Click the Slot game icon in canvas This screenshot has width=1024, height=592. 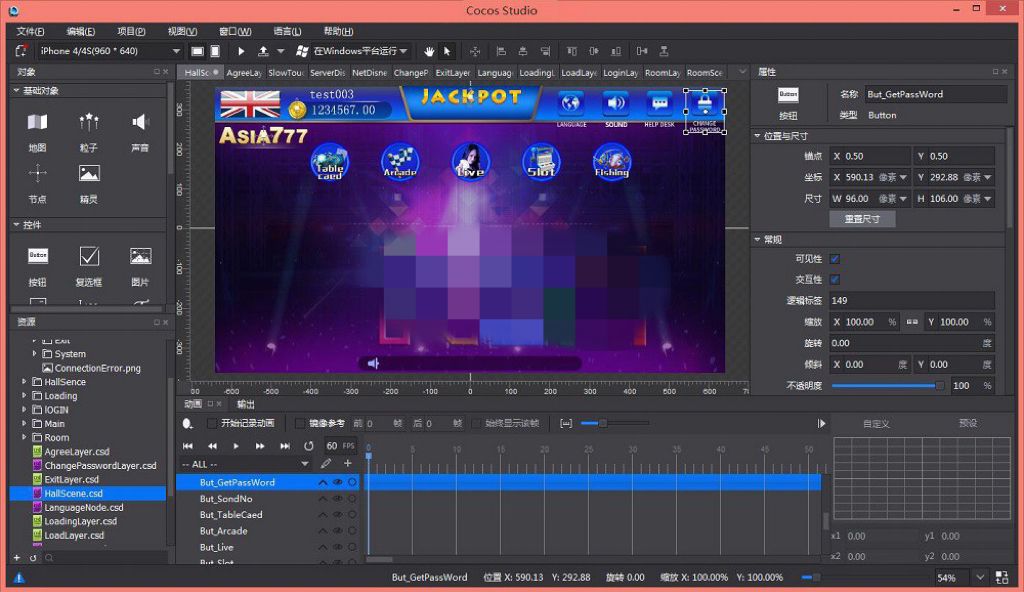(x=541, y=161)
